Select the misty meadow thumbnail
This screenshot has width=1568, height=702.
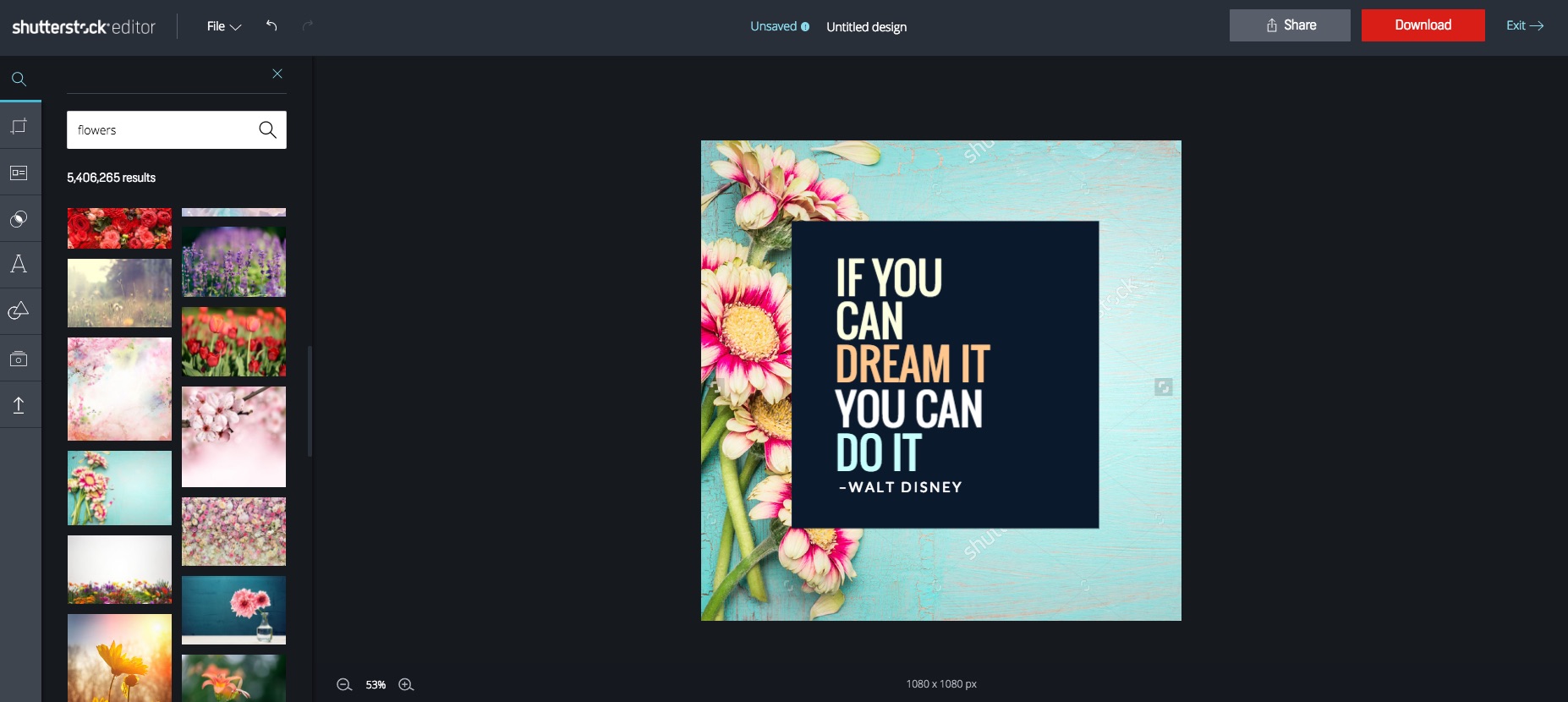click(119, 293)
